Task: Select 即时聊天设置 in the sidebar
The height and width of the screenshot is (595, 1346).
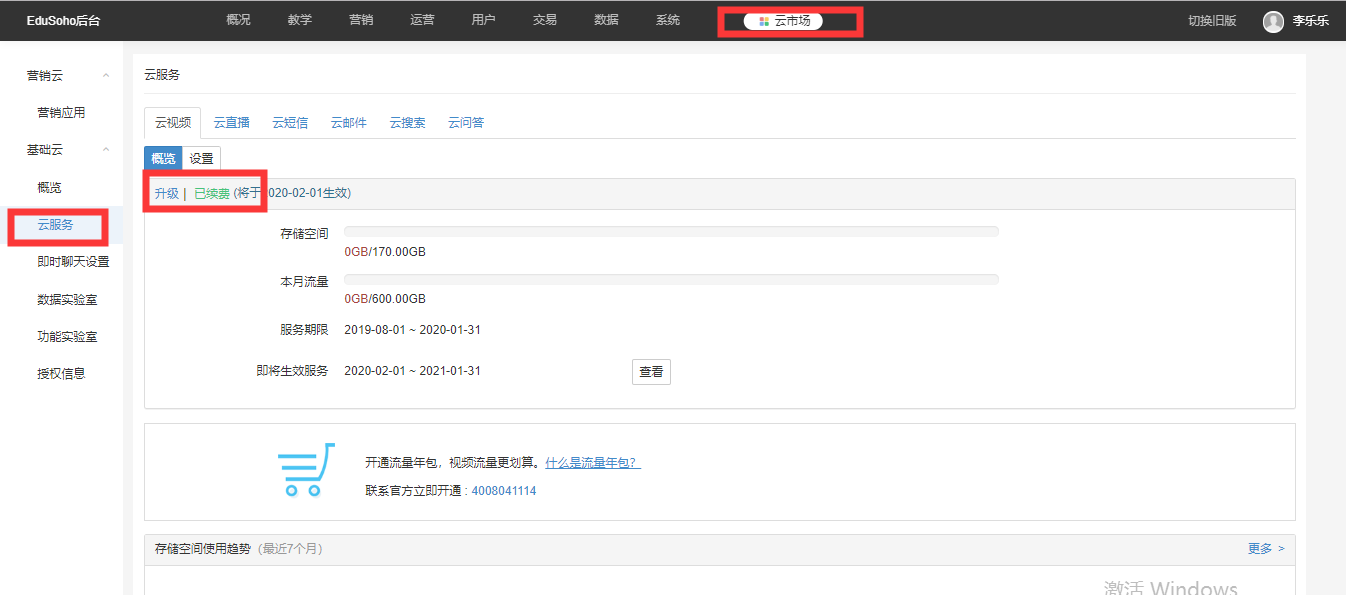Action: coord(73,262)
